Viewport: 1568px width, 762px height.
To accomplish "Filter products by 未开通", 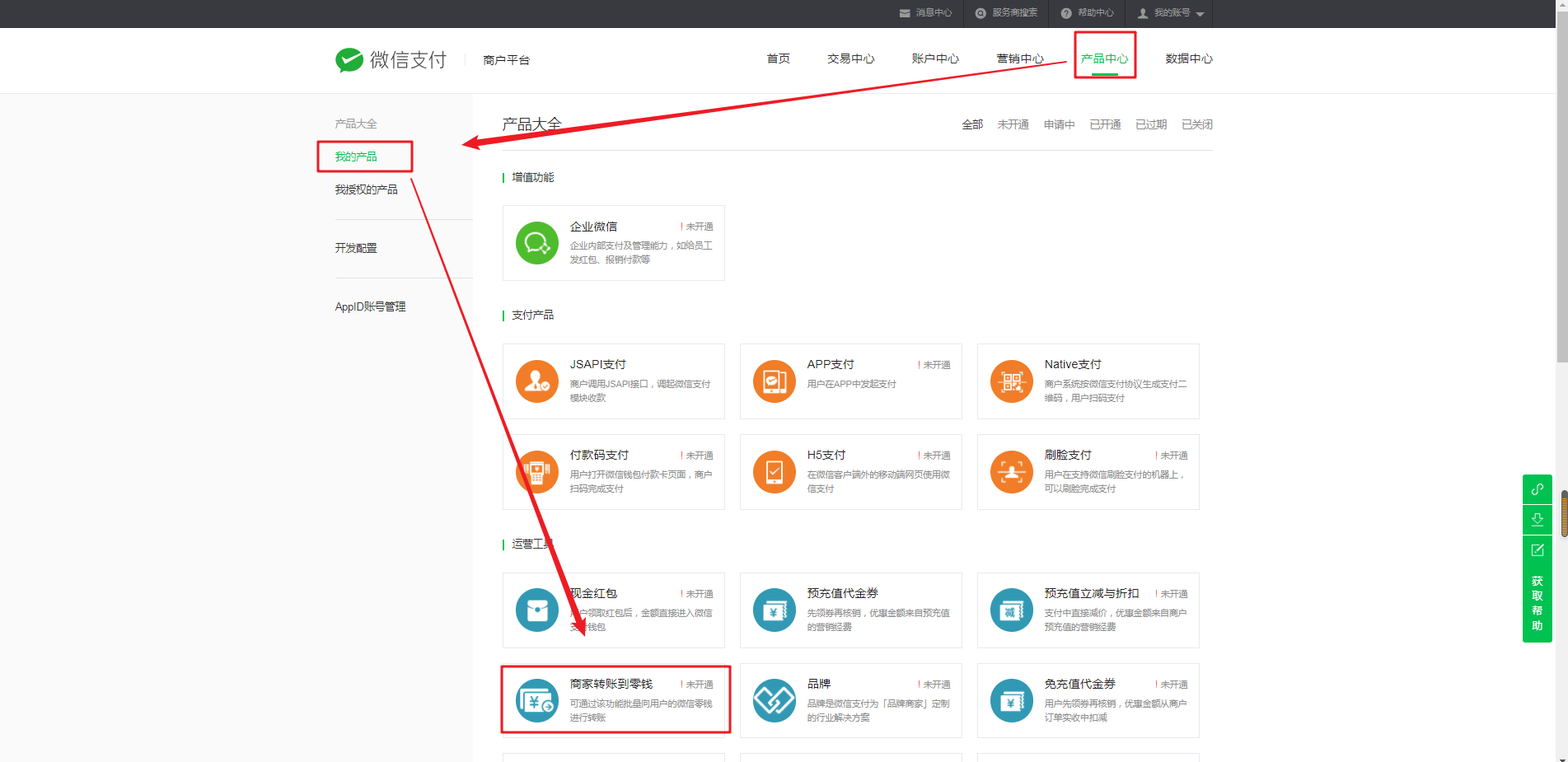I will 1013,124.
